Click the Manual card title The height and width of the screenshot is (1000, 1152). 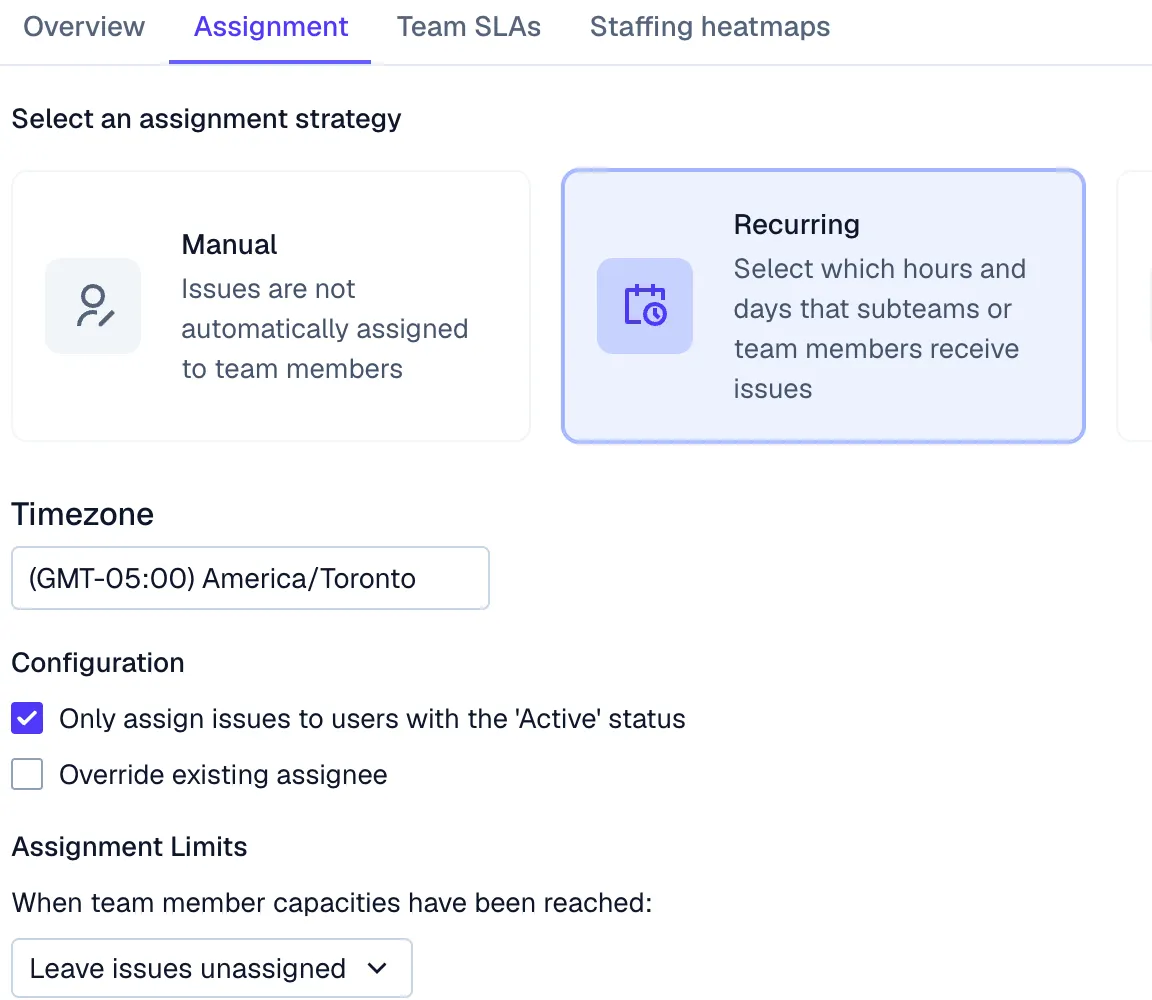coord(230,245)
